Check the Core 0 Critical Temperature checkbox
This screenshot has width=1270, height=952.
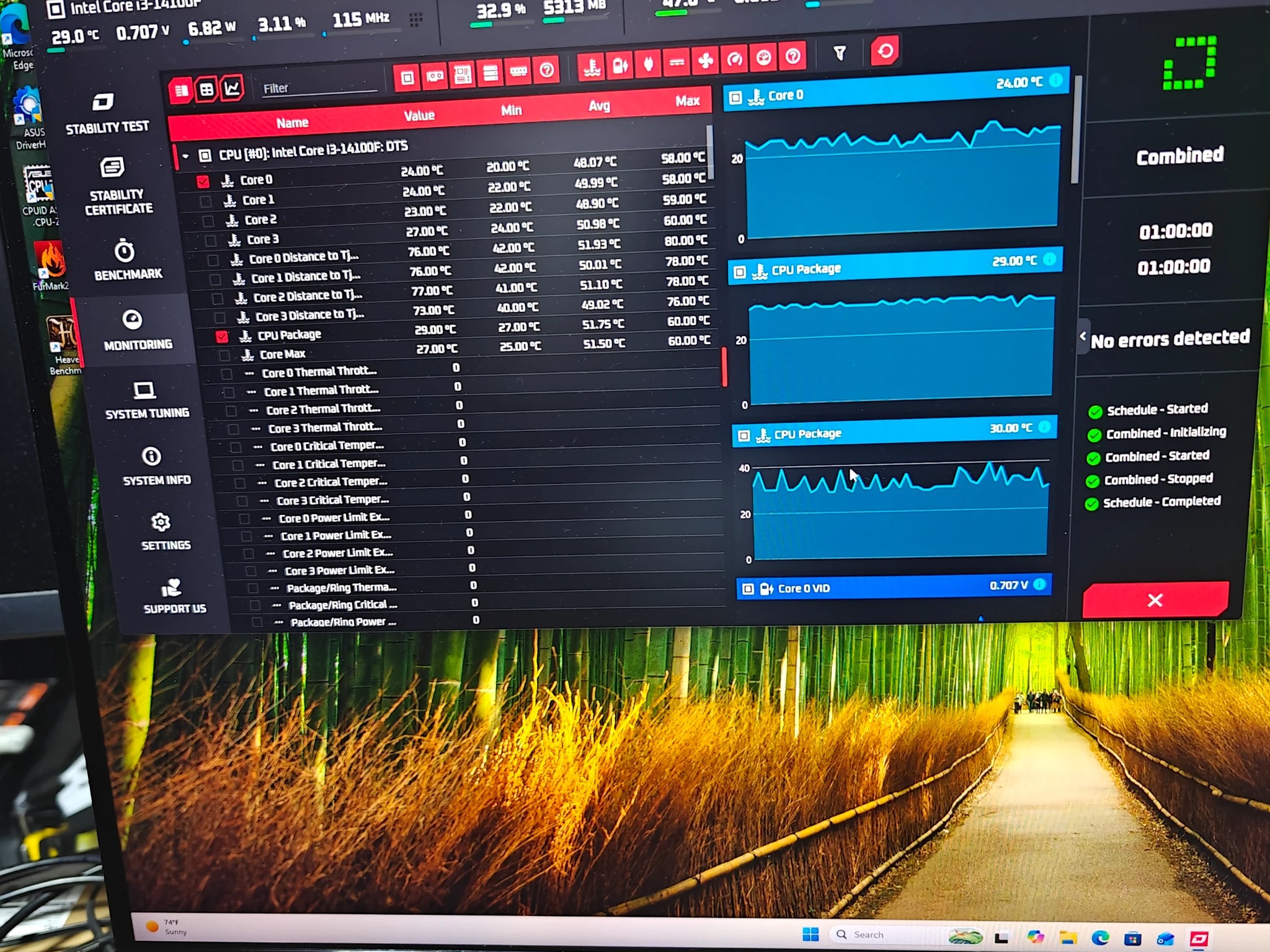pyautogui.click(x=236, y=447)
